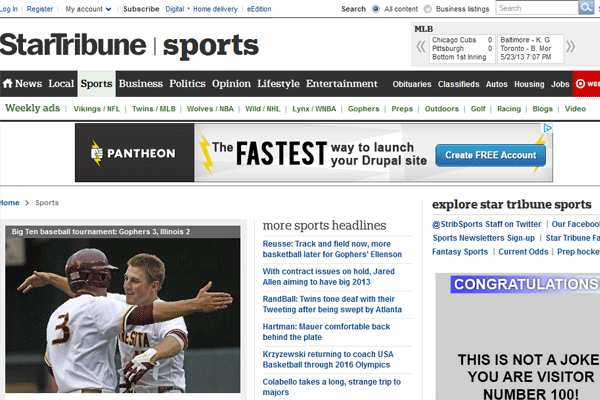The height and width of the screenshot is (400, 600).
Task: Open the Weekly ads link
Action: [33, 108]
